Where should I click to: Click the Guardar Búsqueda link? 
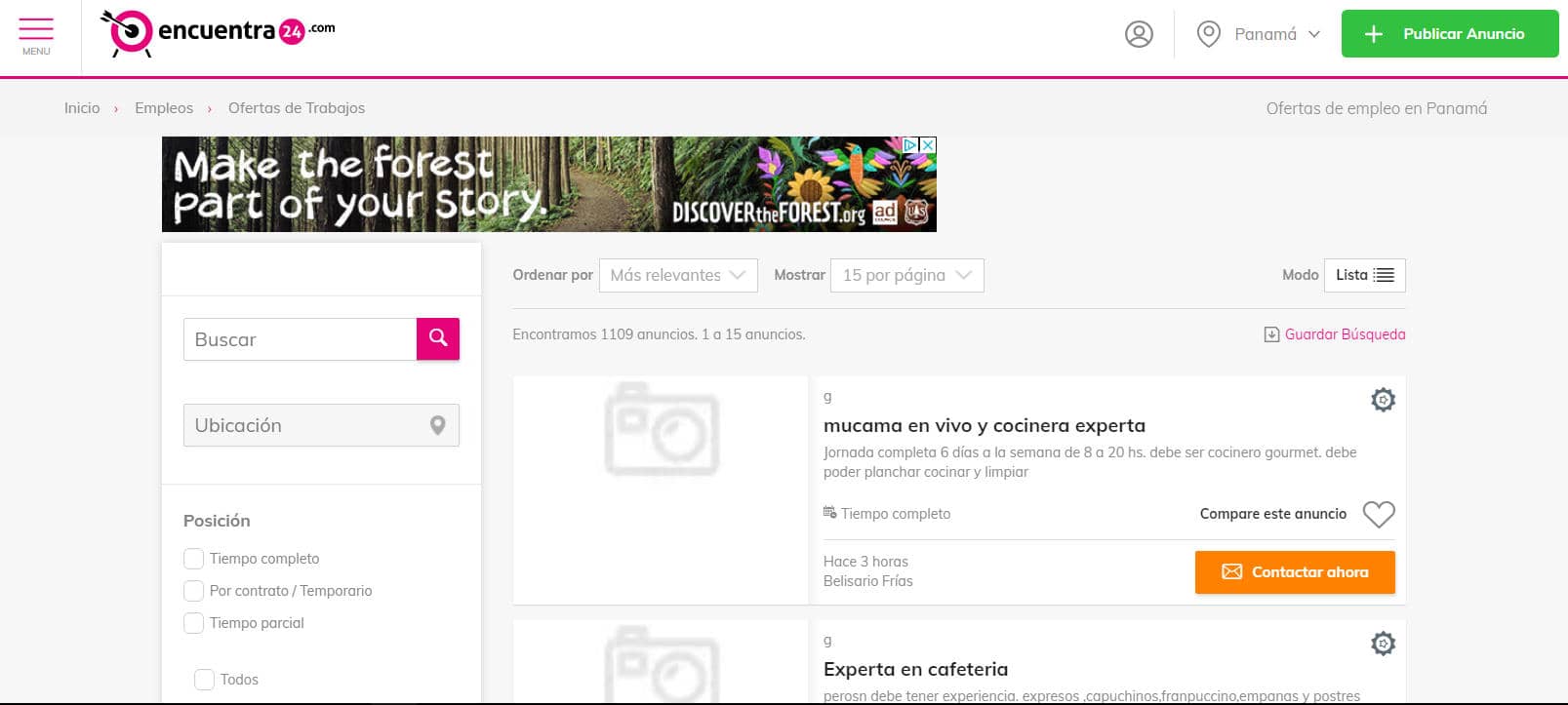(x=1335, y=334)
